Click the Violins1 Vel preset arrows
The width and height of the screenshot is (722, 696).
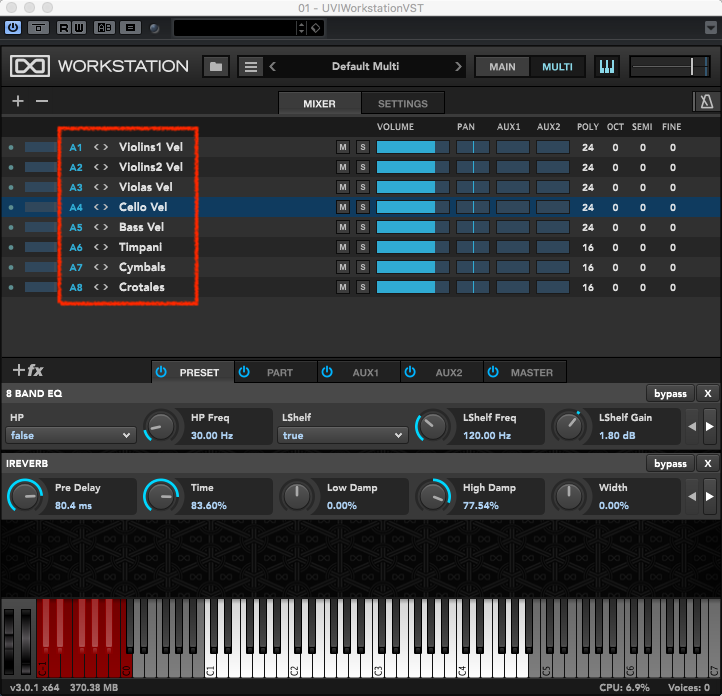(x=101, y=147)
